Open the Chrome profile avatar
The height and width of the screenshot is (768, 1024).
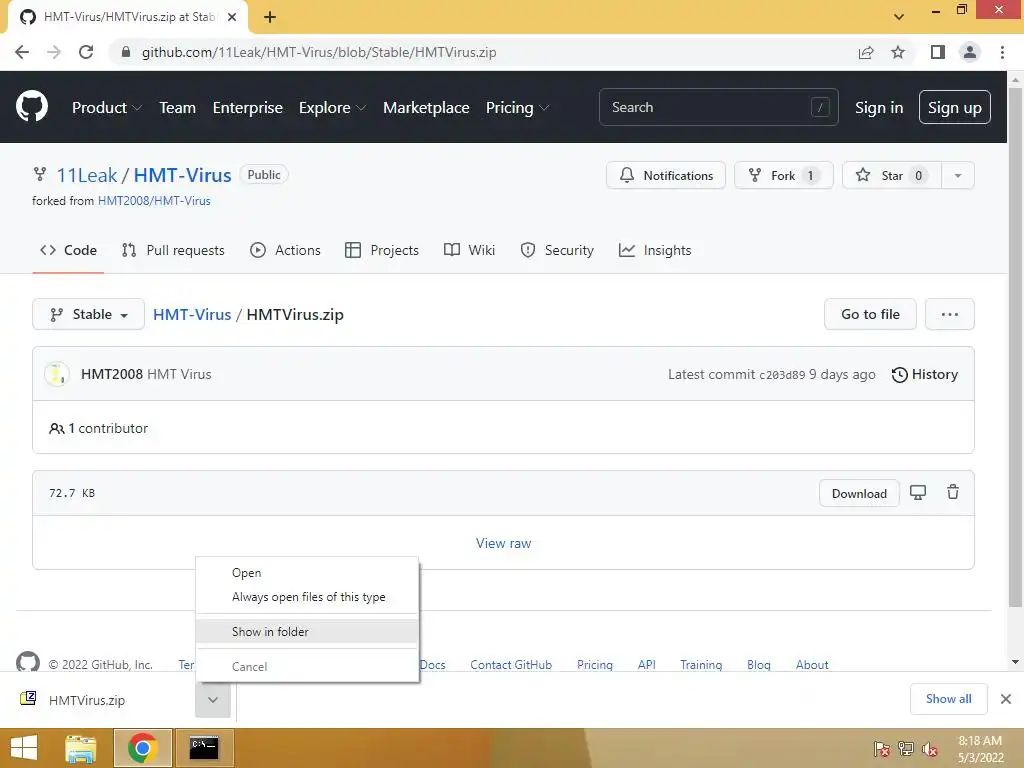pos(970,52)
